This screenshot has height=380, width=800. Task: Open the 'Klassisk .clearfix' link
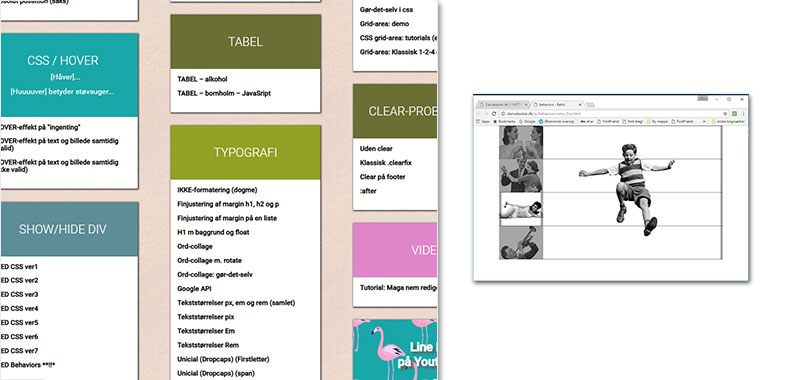click(385, 163)
